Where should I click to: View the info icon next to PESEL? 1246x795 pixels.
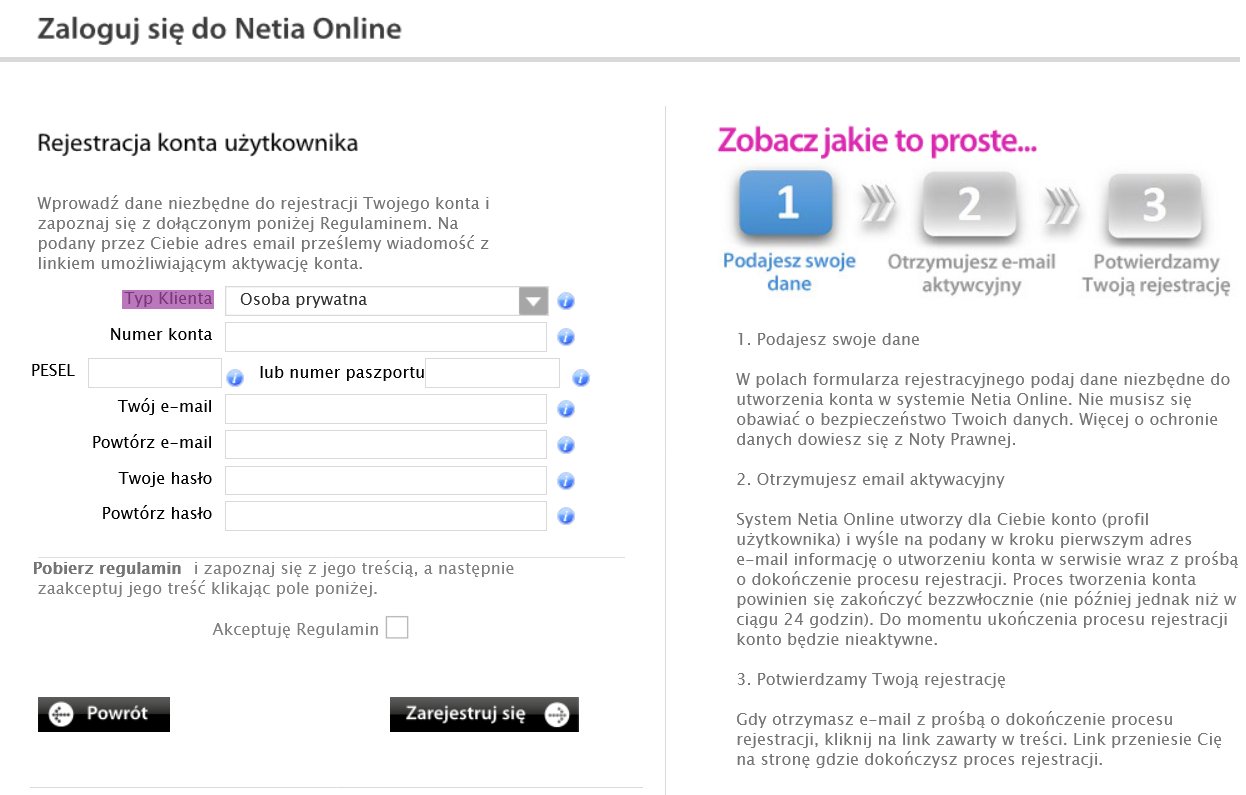pos(236,377)
